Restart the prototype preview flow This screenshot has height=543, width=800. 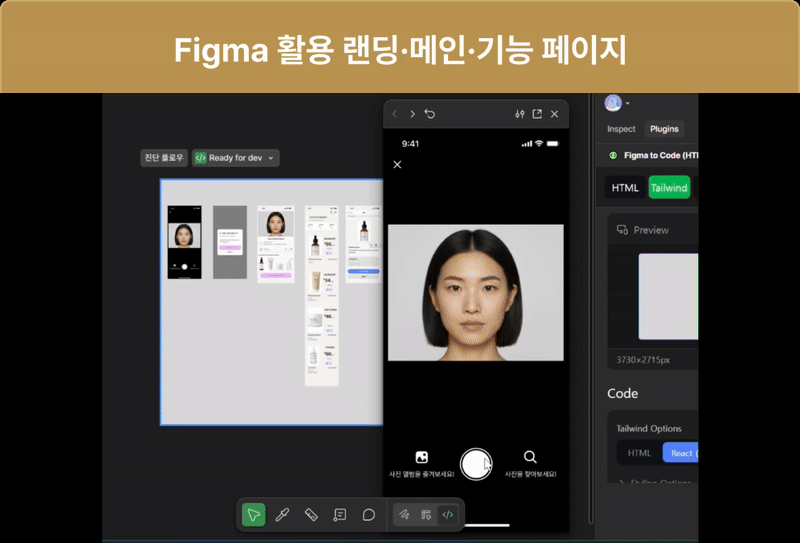(x=430, y=114)
